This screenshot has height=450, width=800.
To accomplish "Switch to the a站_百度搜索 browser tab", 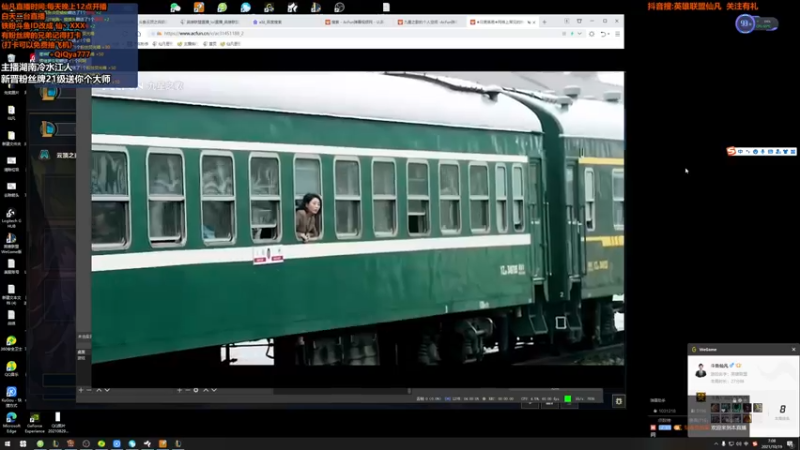I will [x=267, y=22].
